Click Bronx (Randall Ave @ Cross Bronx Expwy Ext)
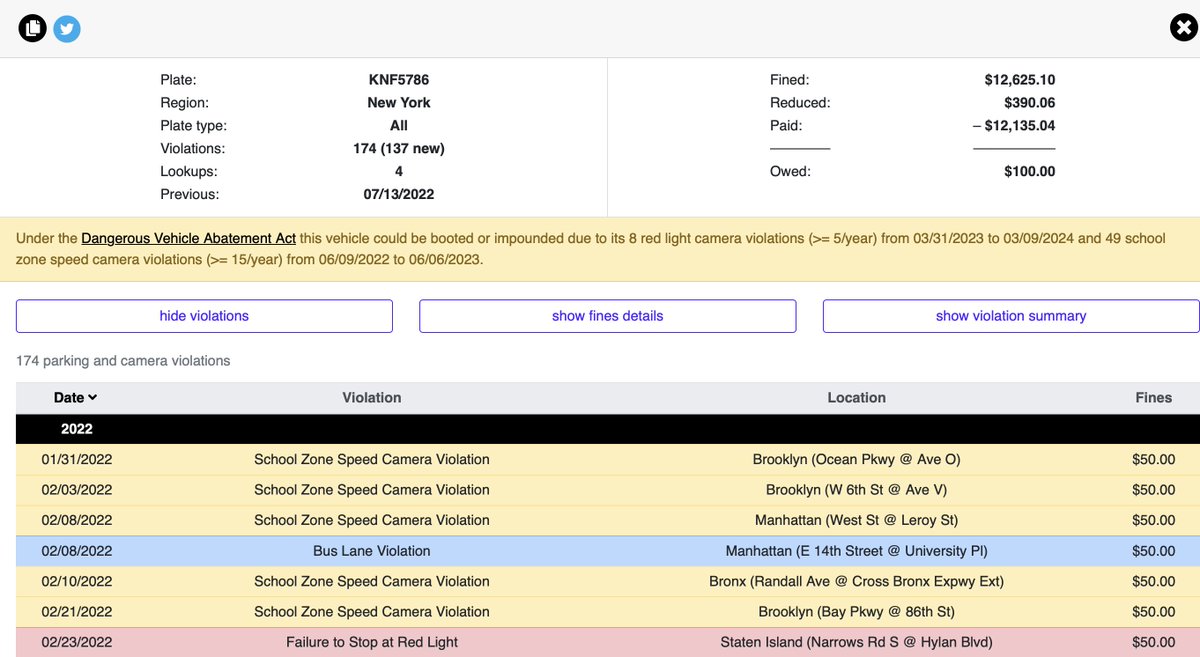Viewport: 1200px width, 657px height. (857, 581)
